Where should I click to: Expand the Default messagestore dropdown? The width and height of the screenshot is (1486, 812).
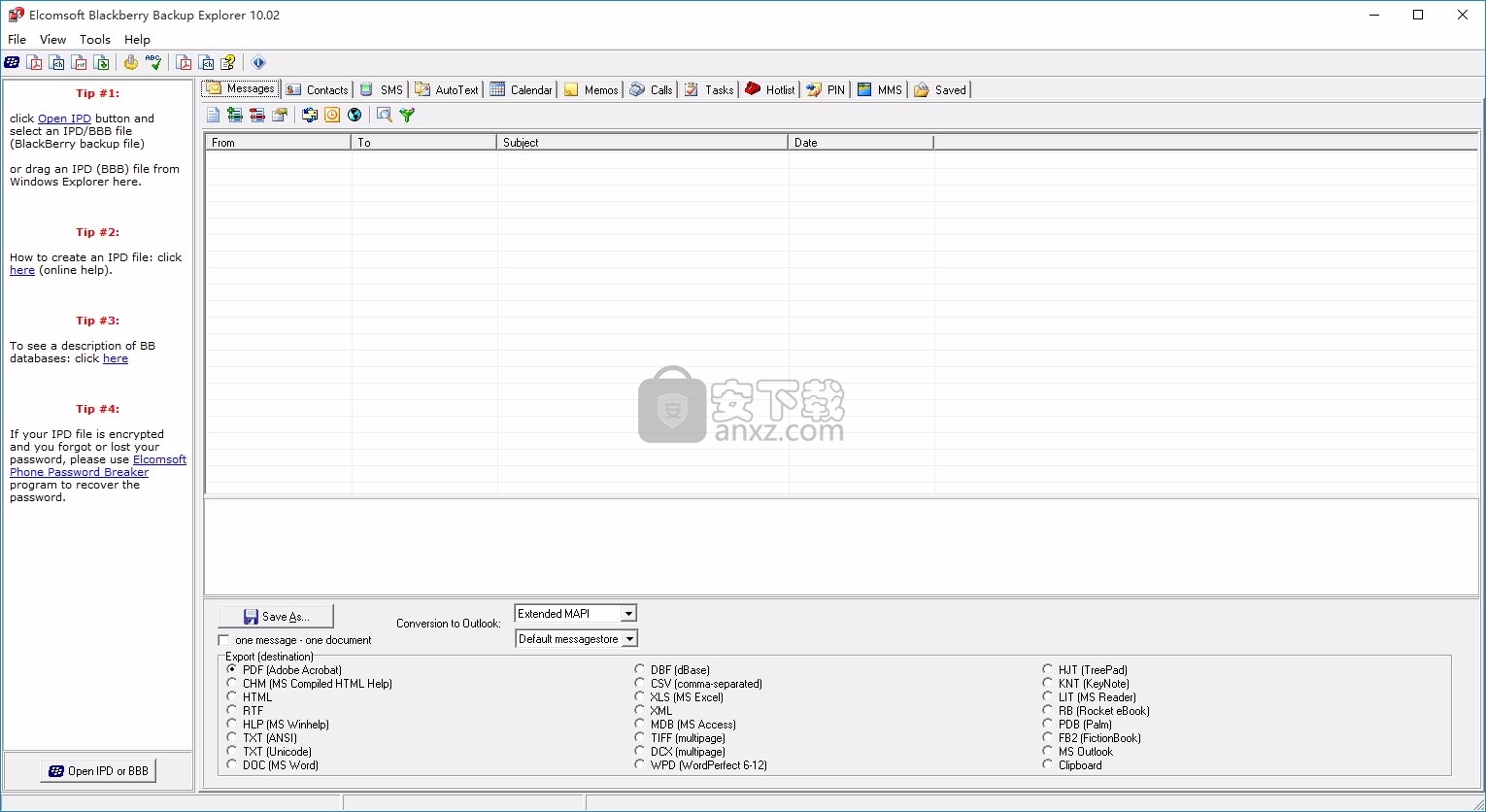click(628, 638)
